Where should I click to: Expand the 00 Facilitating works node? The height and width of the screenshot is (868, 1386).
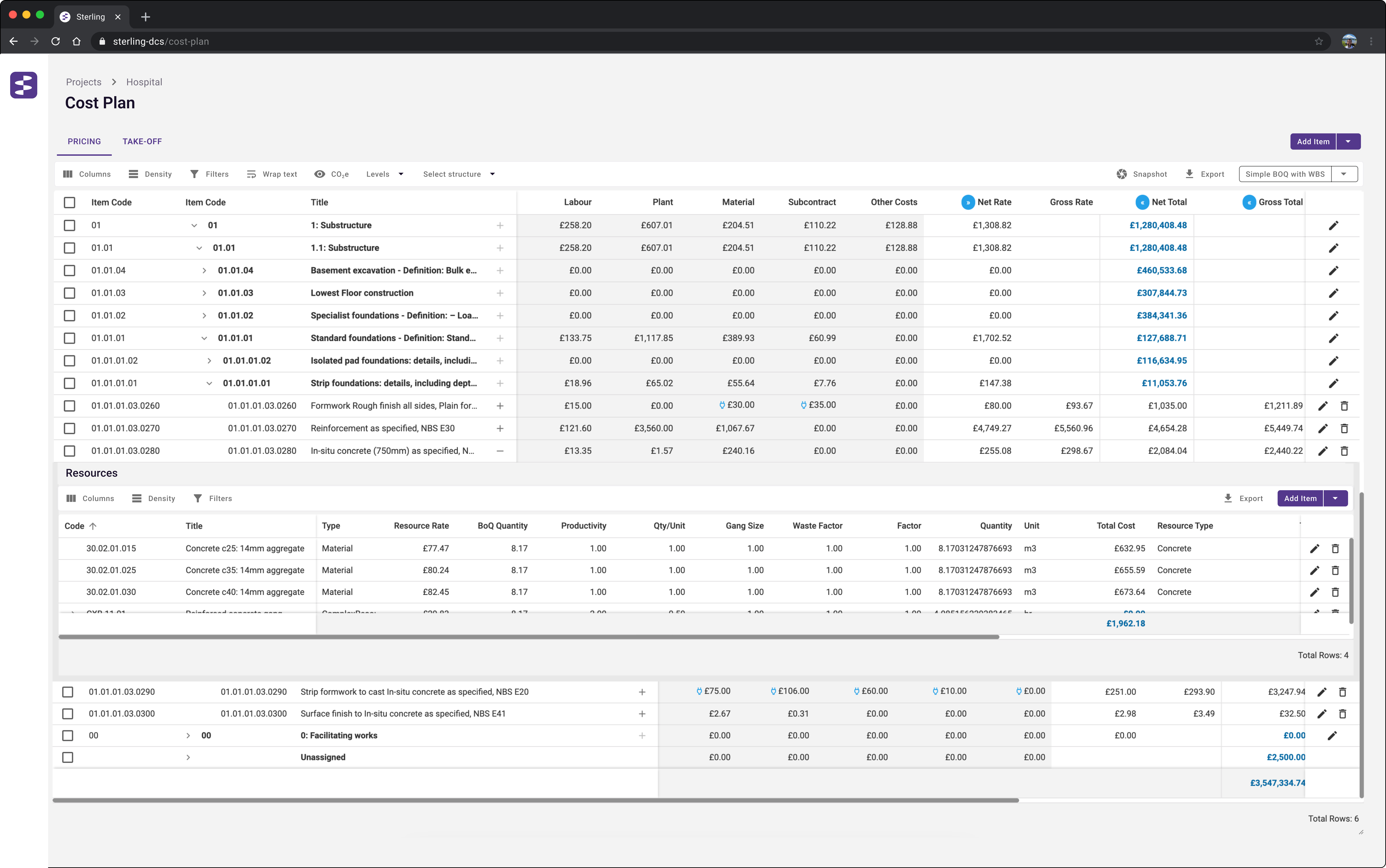pos(188,735)
